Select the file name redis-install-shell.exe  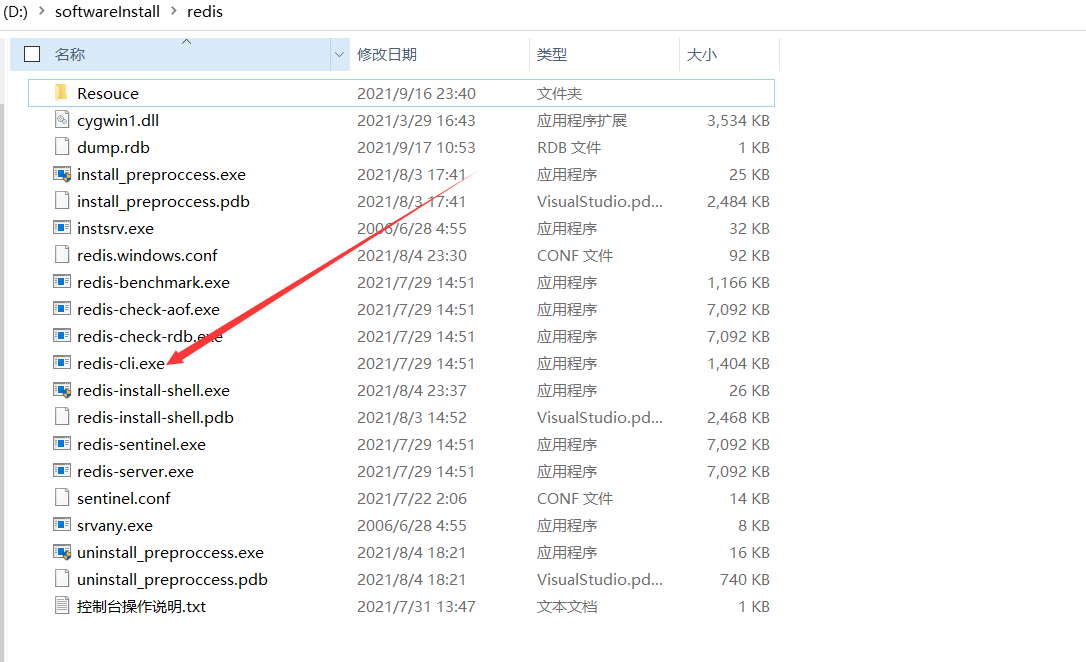pyautogui.click(x=153, y=391)
